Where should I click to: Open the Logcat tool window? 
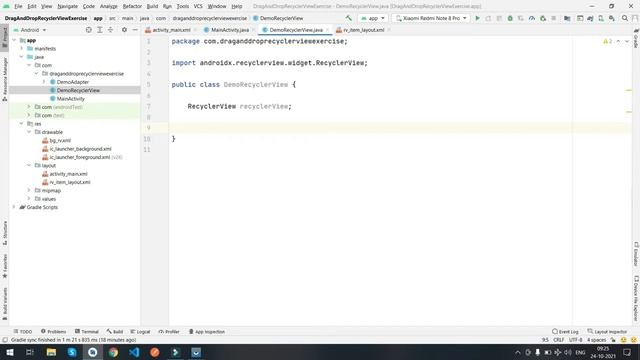coord(140,331)
